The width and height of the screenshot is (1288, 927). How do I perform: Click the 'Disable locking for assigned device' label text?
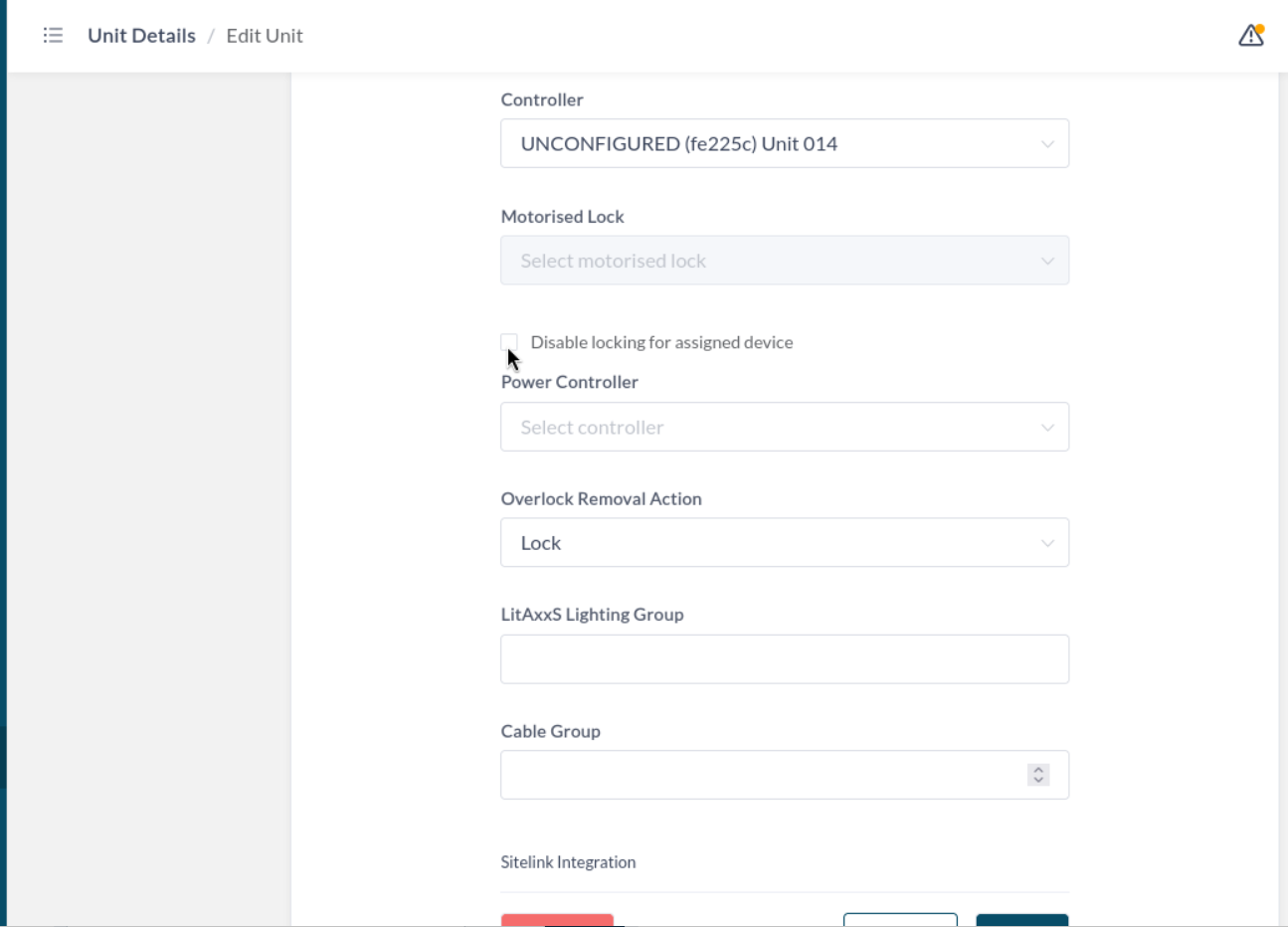coord(661,342)
